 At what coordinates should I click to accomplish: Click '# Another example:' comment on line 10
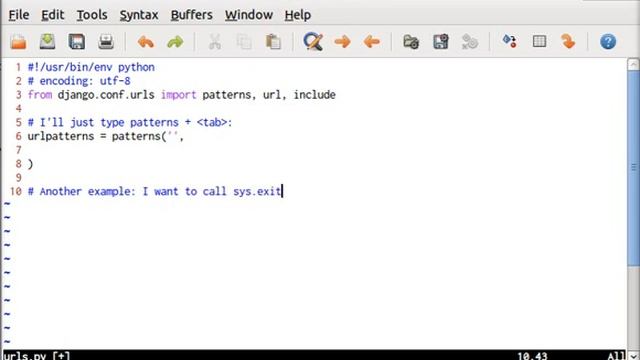coord(82,191)
